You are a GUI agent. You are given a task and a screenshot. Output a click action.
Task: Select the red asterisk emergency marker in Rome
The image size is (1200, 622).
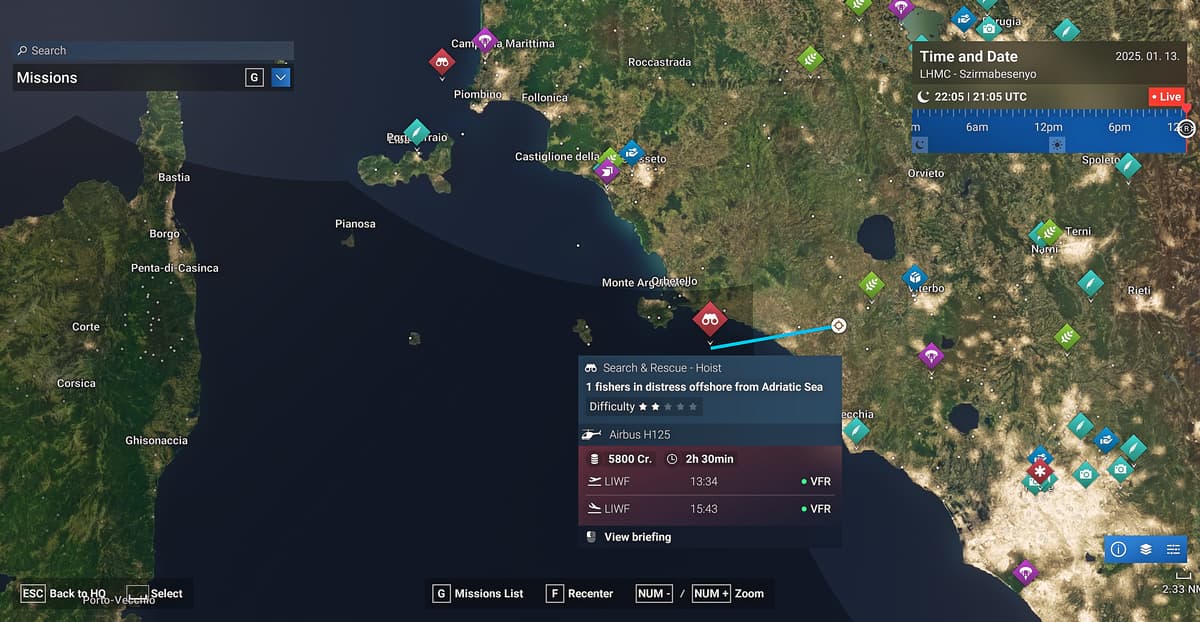(1041, 471)
